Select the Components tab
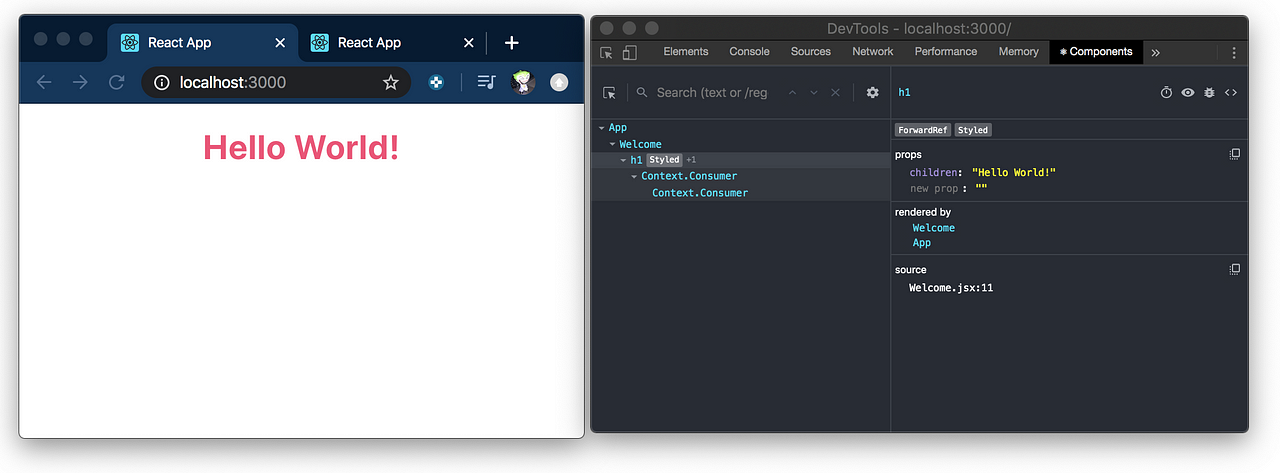This screenshot has width=1280, height=473. [1096, 52]
